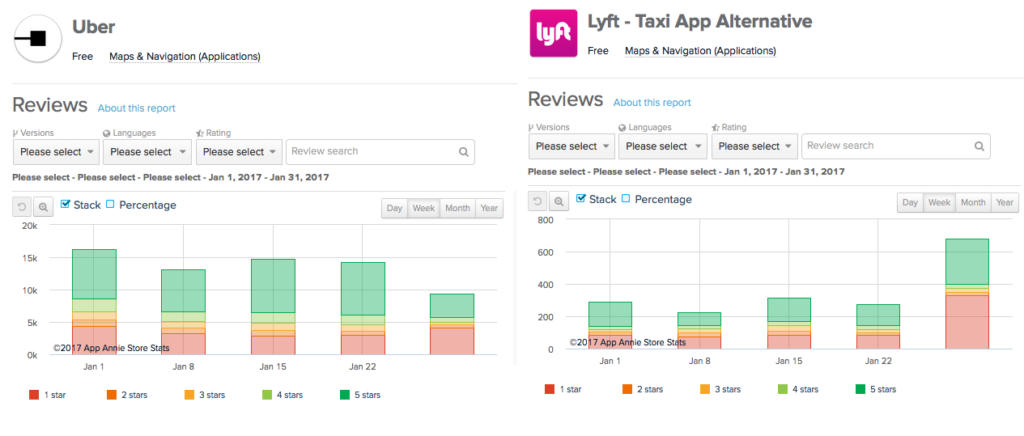This screenshot has height=436, width=1024.
Task: Click the Lyft - Taxi App Alternative title
Action: [x=700, y=22]
